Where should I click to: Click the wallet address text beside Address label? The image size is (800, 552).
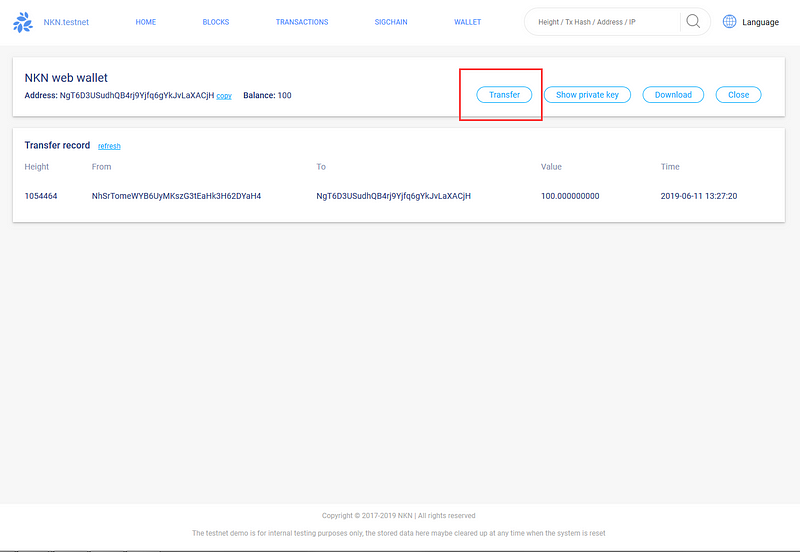pos(137,95)
